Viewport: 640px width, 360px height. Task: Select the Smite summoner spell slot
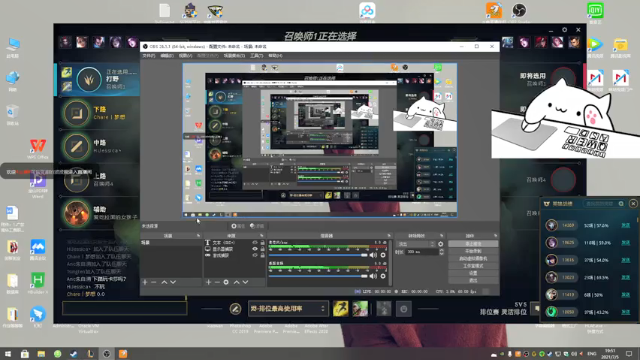pyautogui.click(x=360, y=309)
